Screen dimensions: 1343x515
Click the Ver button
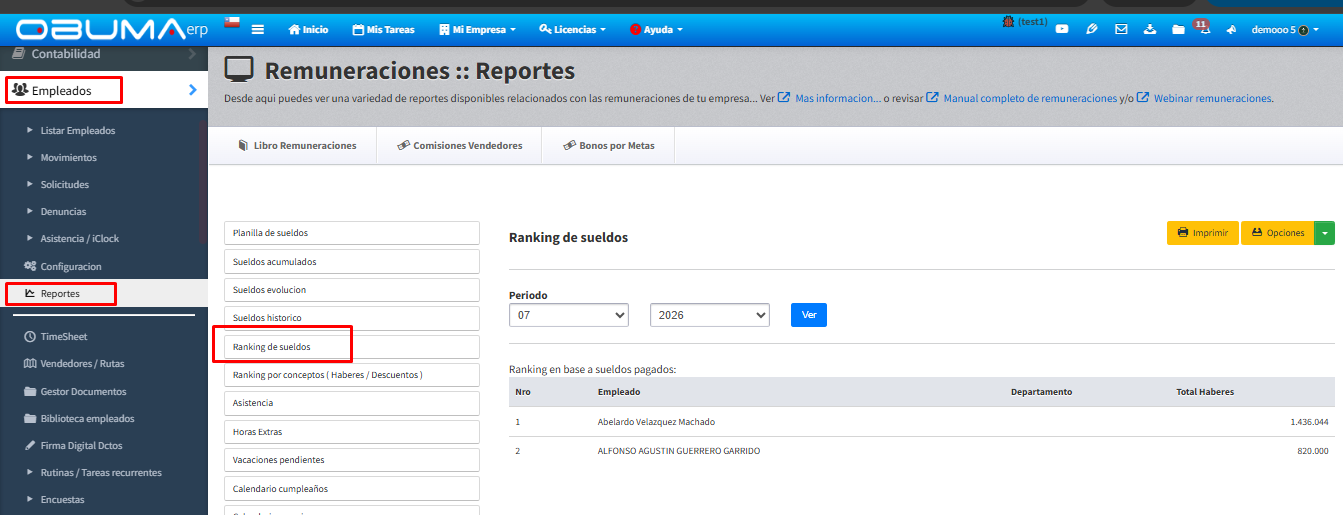point(809,315)
